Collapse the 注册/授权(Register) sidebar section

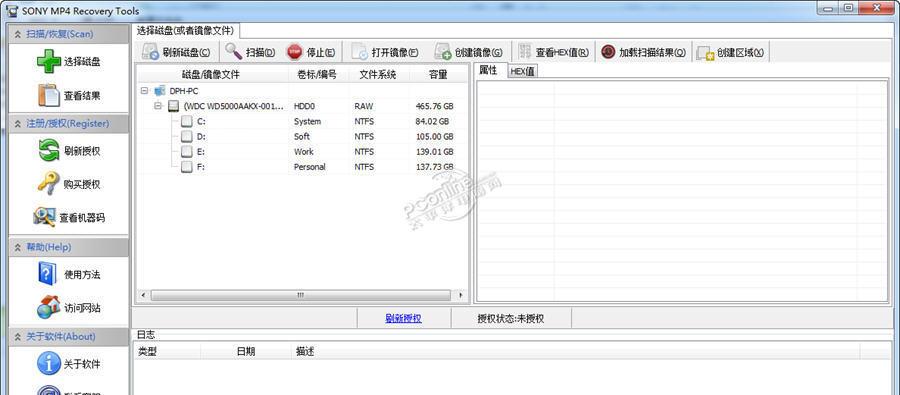tap(18, 124)
